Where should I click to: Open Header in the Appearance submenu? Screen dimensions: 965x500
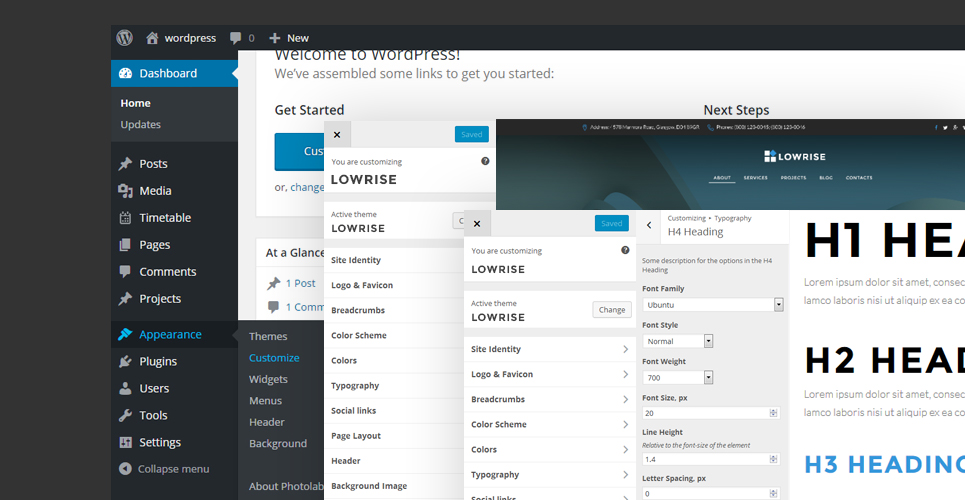pos(266,422)
